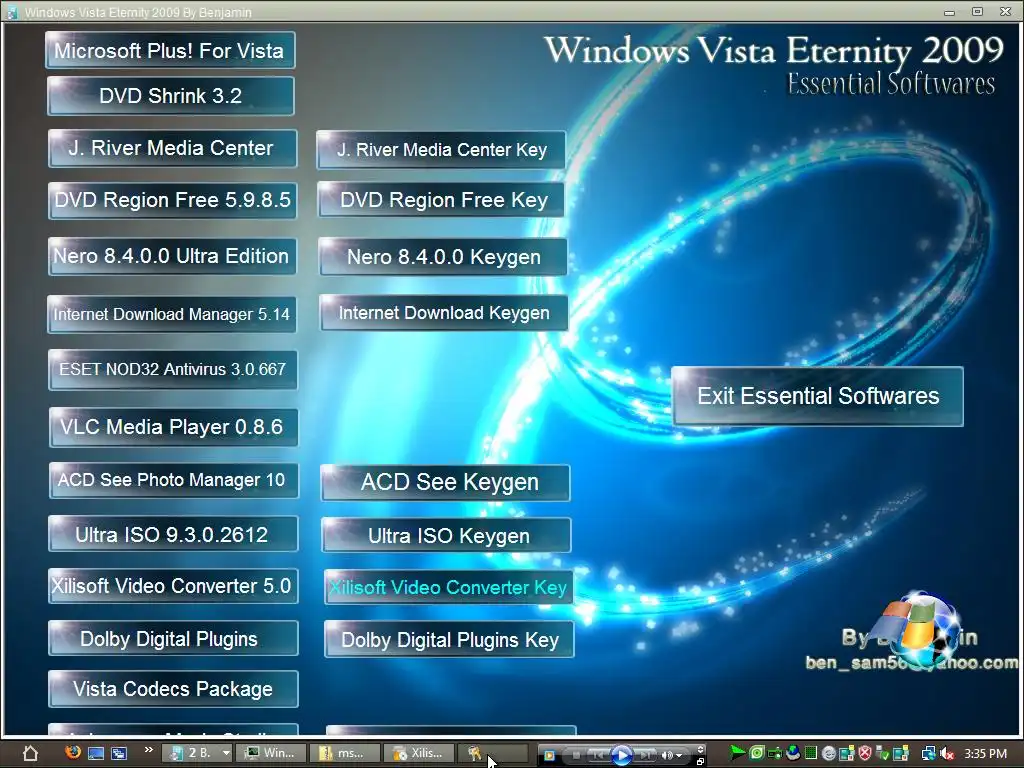1024x768 pixels.
Task: Skip to next track in Media Player toolbar
Action: coord(645,756)
